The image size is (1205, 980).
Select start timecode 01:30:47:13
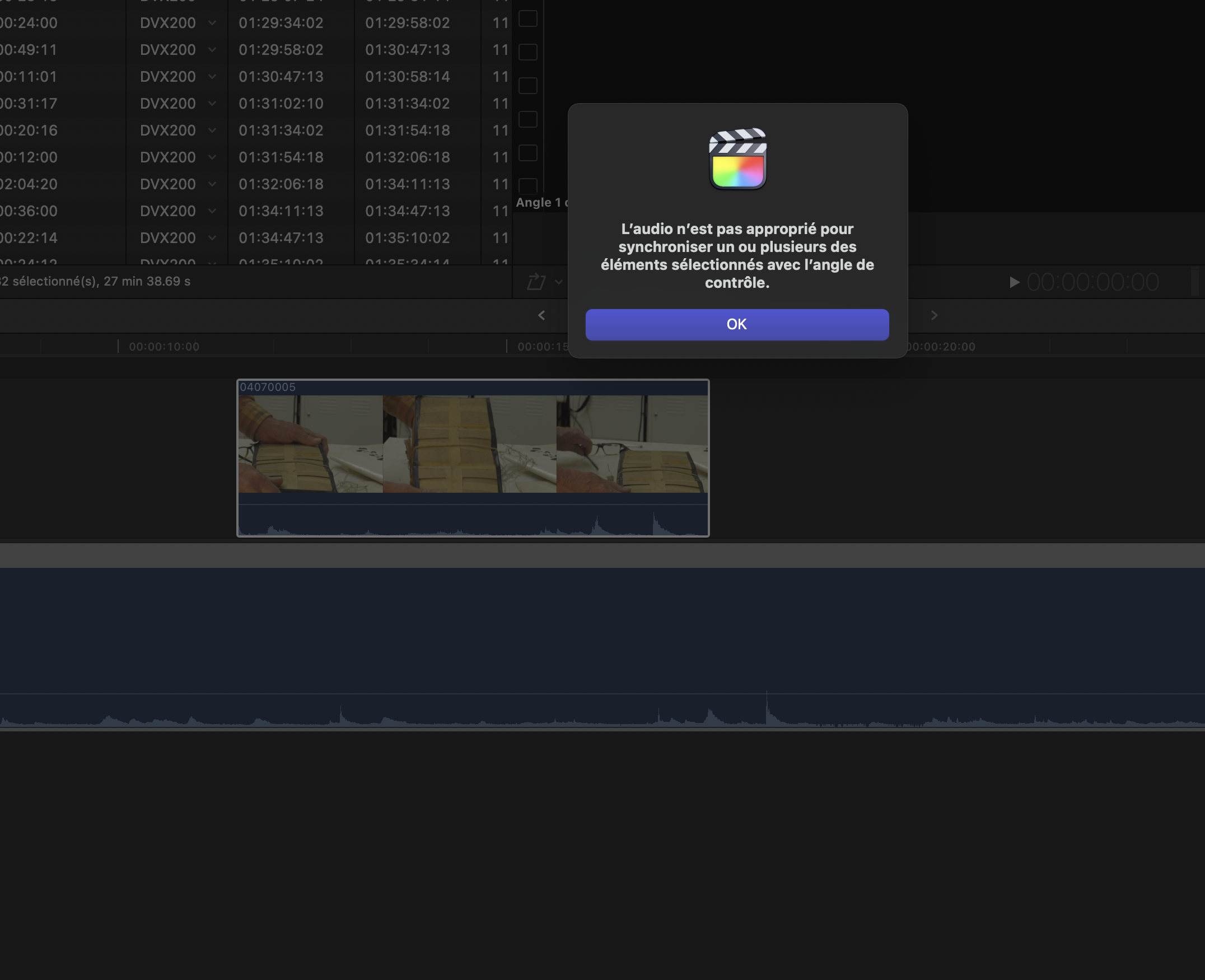click(281, 76)
